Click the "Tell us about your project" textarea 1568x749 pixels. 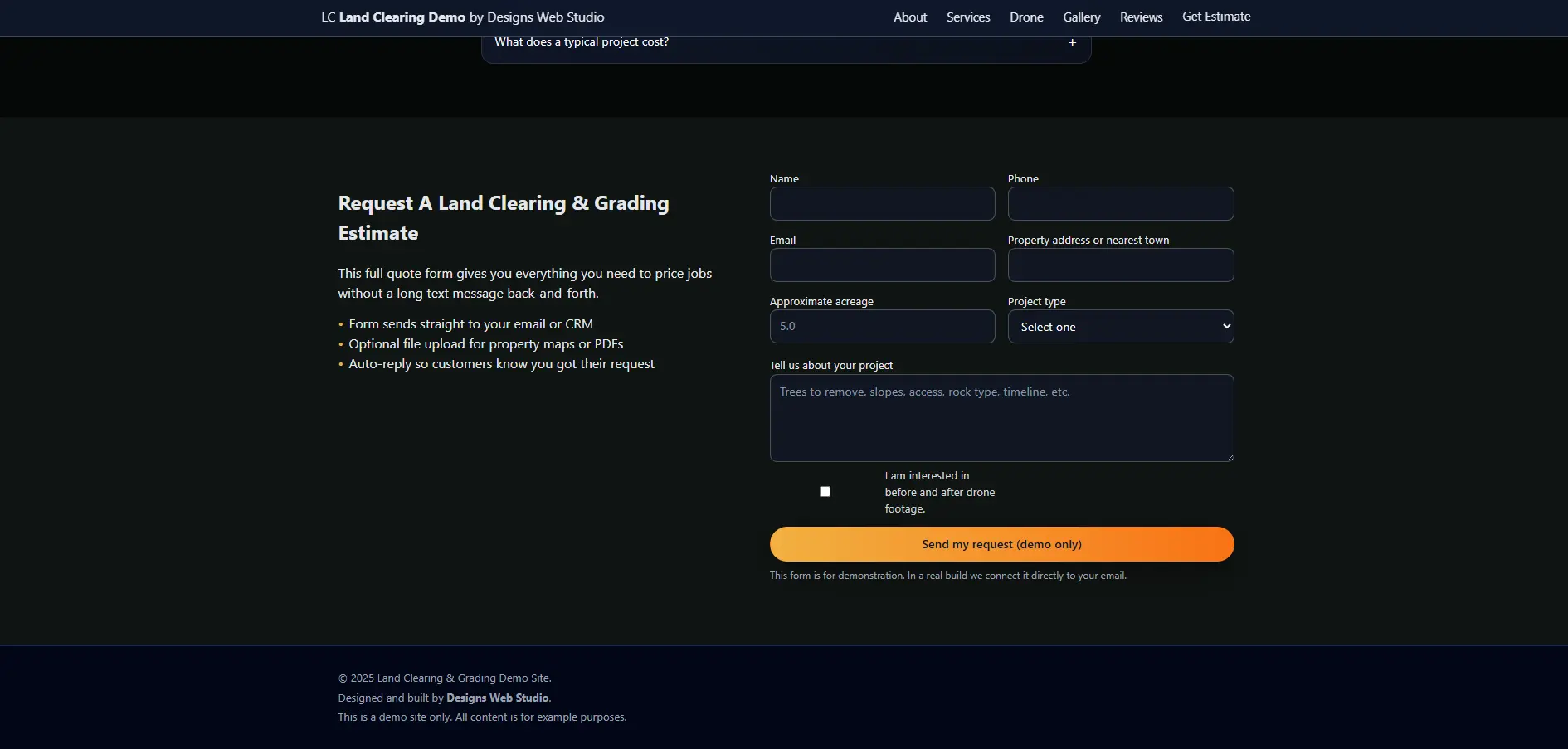pos(1001,417)
